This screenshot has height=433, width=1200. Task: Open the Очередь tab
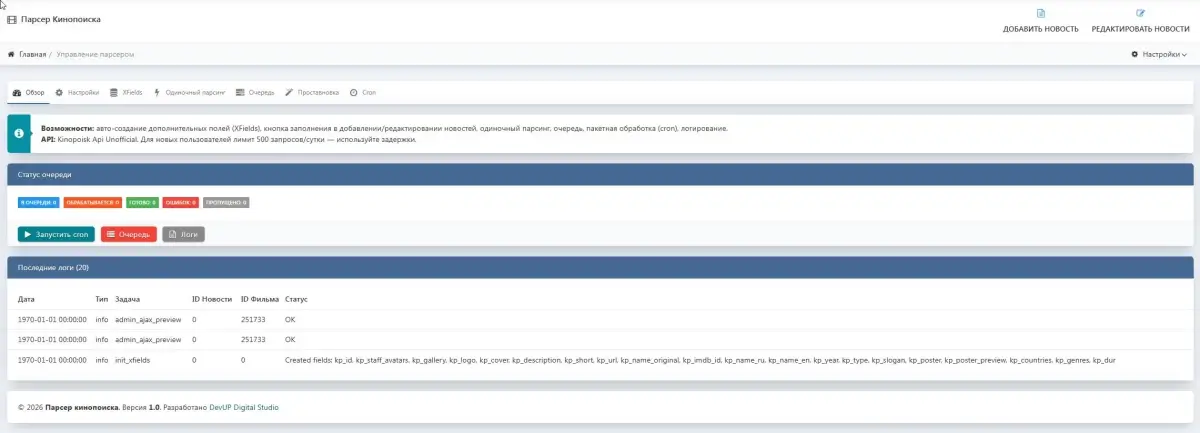[254, 92]
